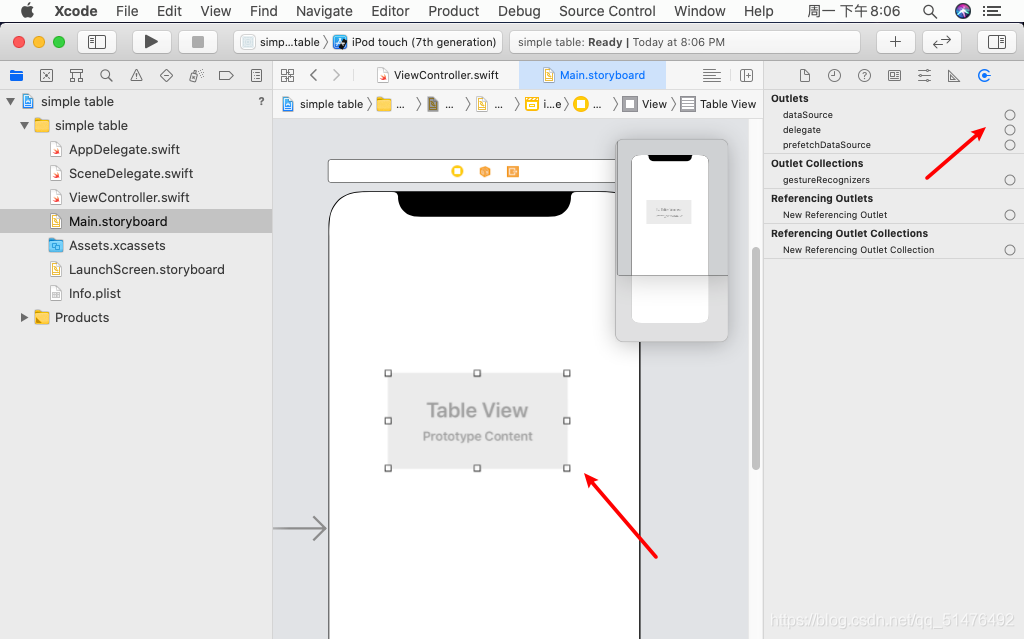
Task: Click the gestureRecognizers connection circle
Action: 1010,180
